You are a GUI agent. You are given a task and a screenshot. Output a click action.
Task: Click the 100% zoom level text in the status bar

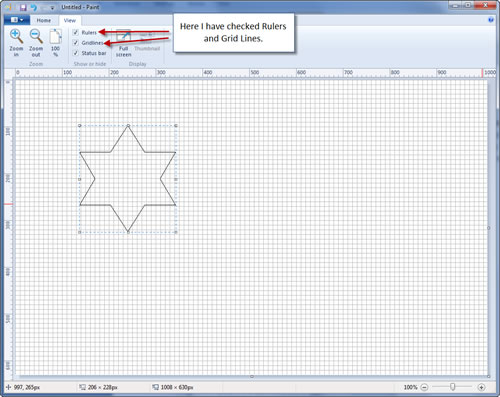pyautogui.click(x=410, y=387)
